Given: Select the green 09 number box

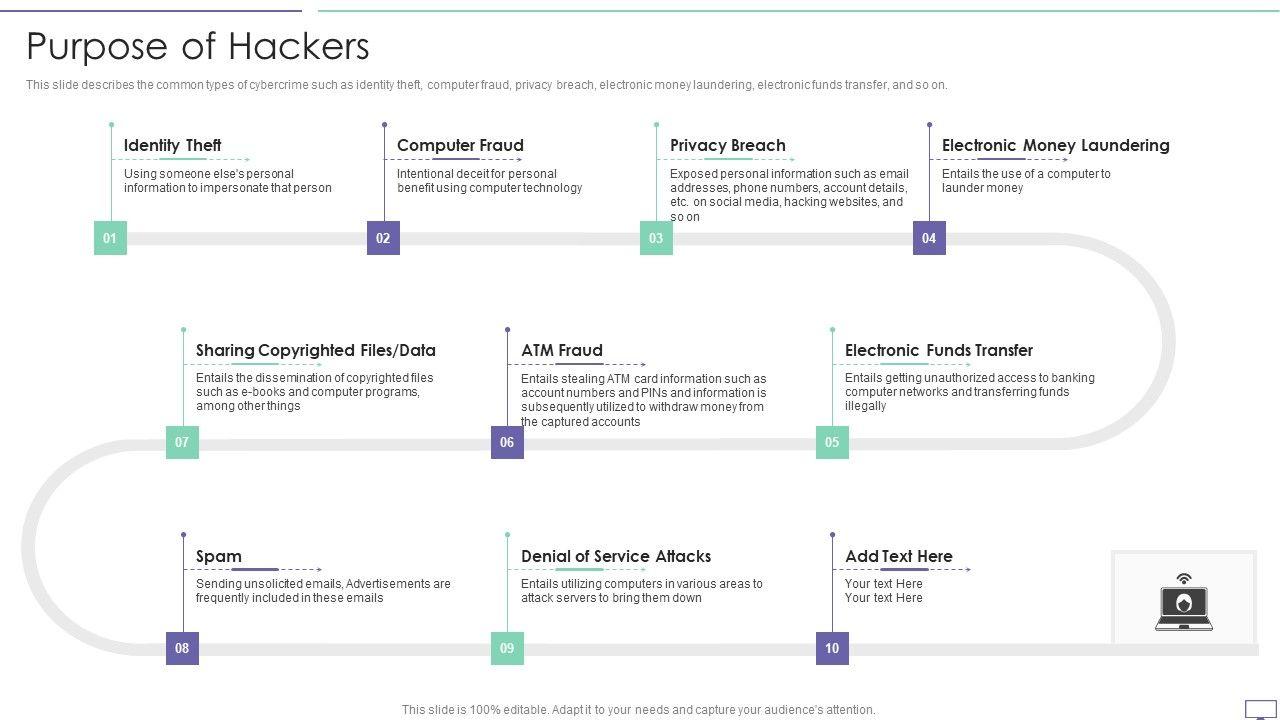Looking at the screenshot, I should coord(507,648).
